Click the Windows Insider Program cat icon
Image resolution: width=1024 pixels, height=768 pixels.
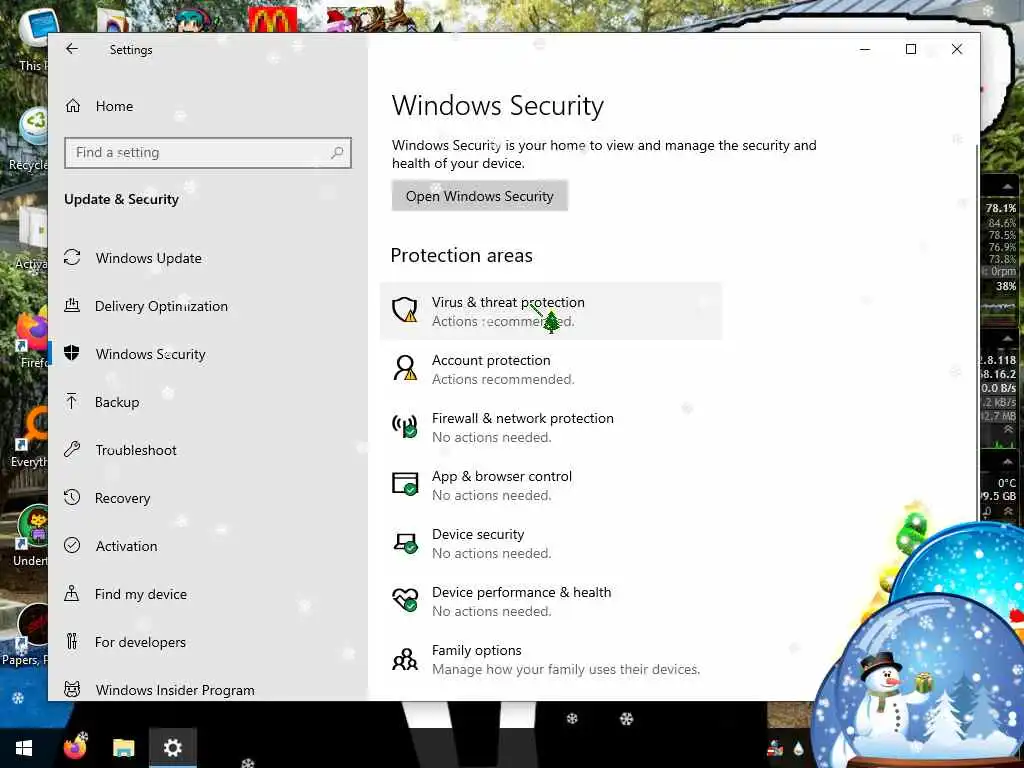72,690
